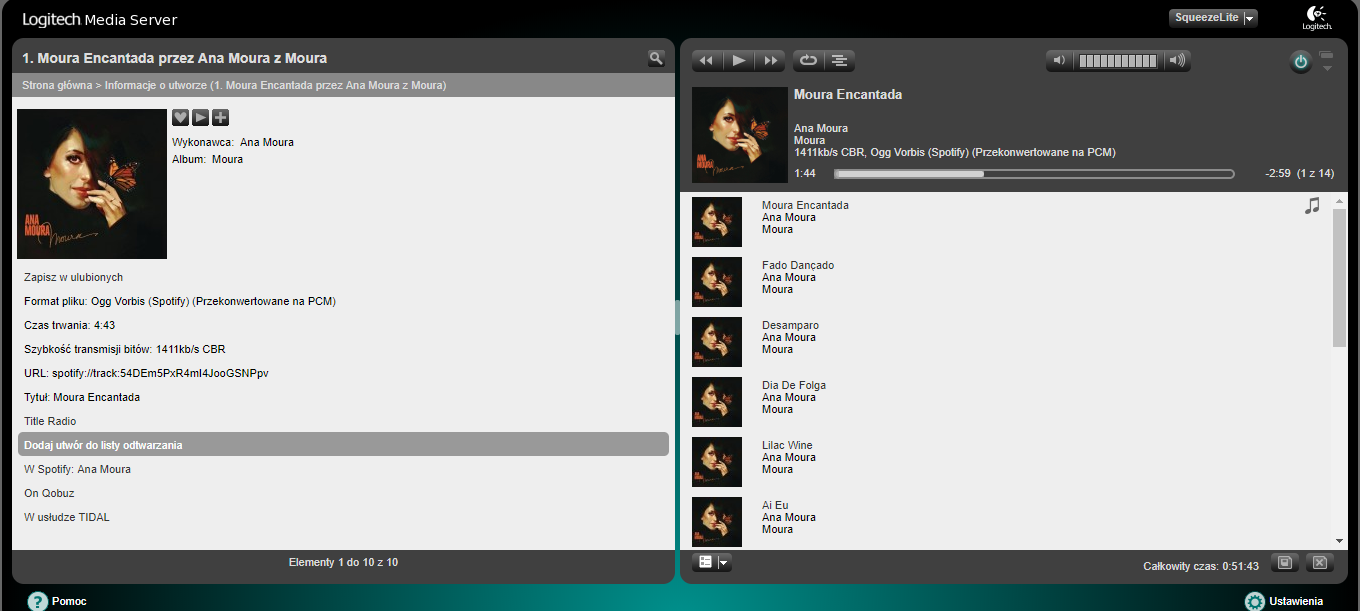Toggle repeat mode
The height and width of the screenshot is (611, 1360).
(808, 61)
